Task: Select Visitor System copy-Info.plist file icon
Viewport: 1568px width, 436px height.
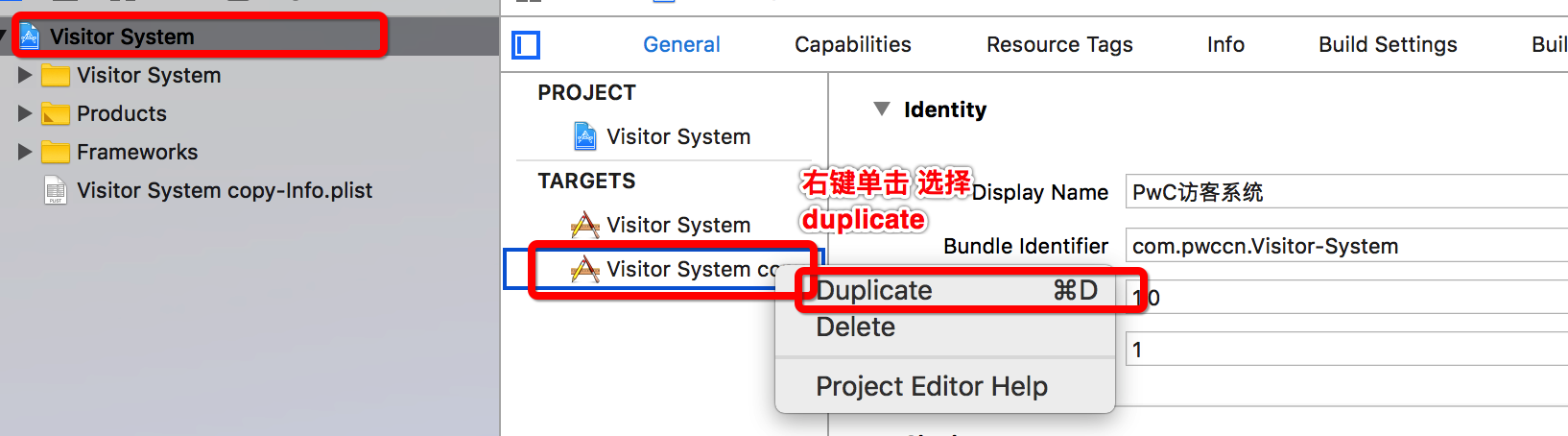Action: (x=56, y=190)
